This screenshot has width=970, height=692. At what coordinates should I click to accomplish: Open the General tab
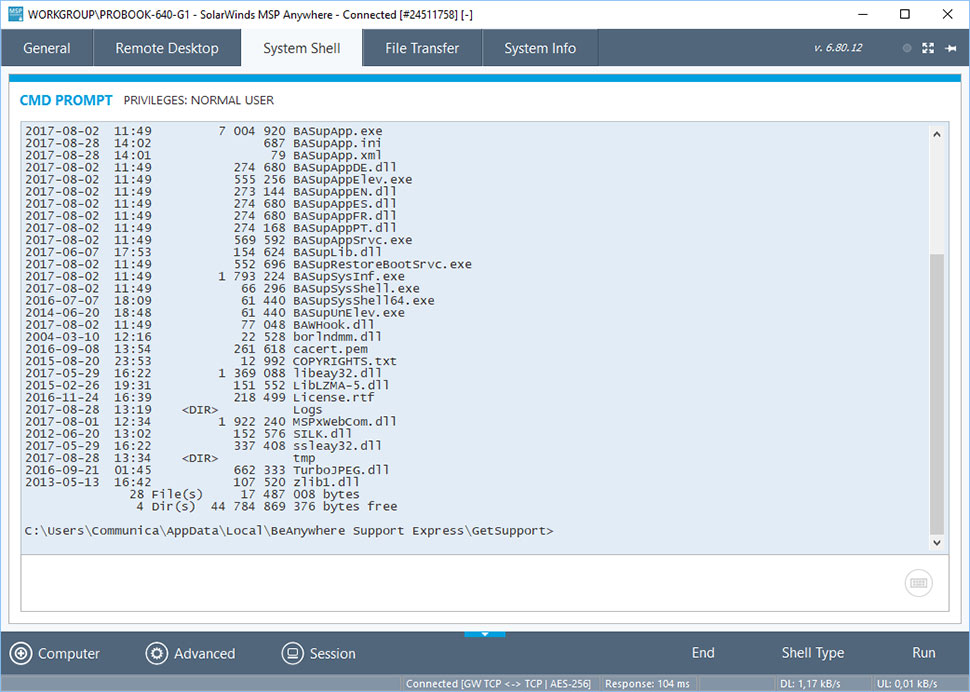[47, 48]
